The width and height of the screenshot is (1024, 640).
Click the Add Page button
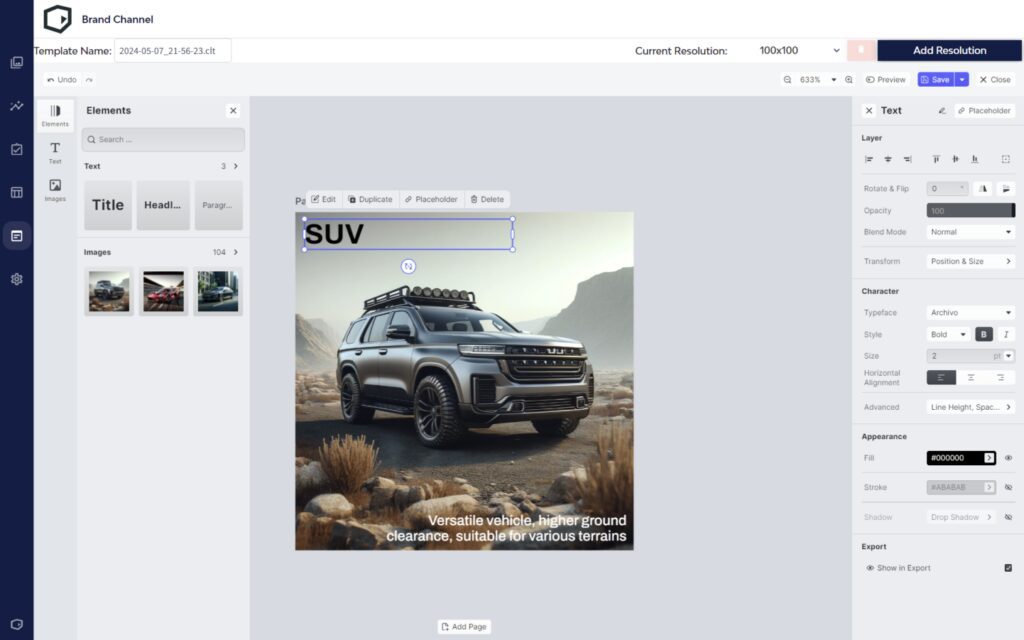[464, 627]
